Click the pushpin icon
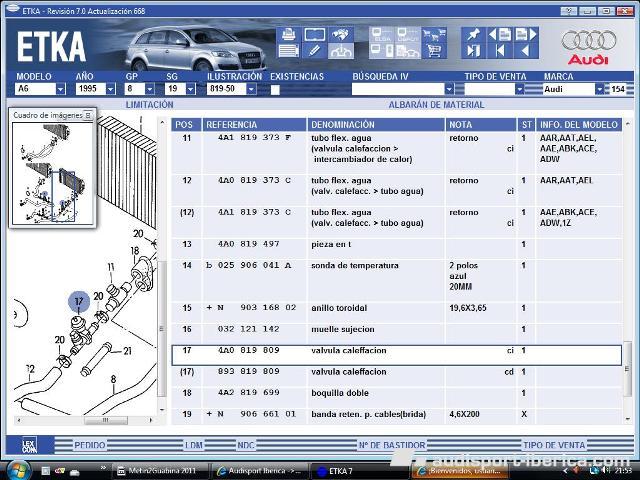 pos(473,35)
